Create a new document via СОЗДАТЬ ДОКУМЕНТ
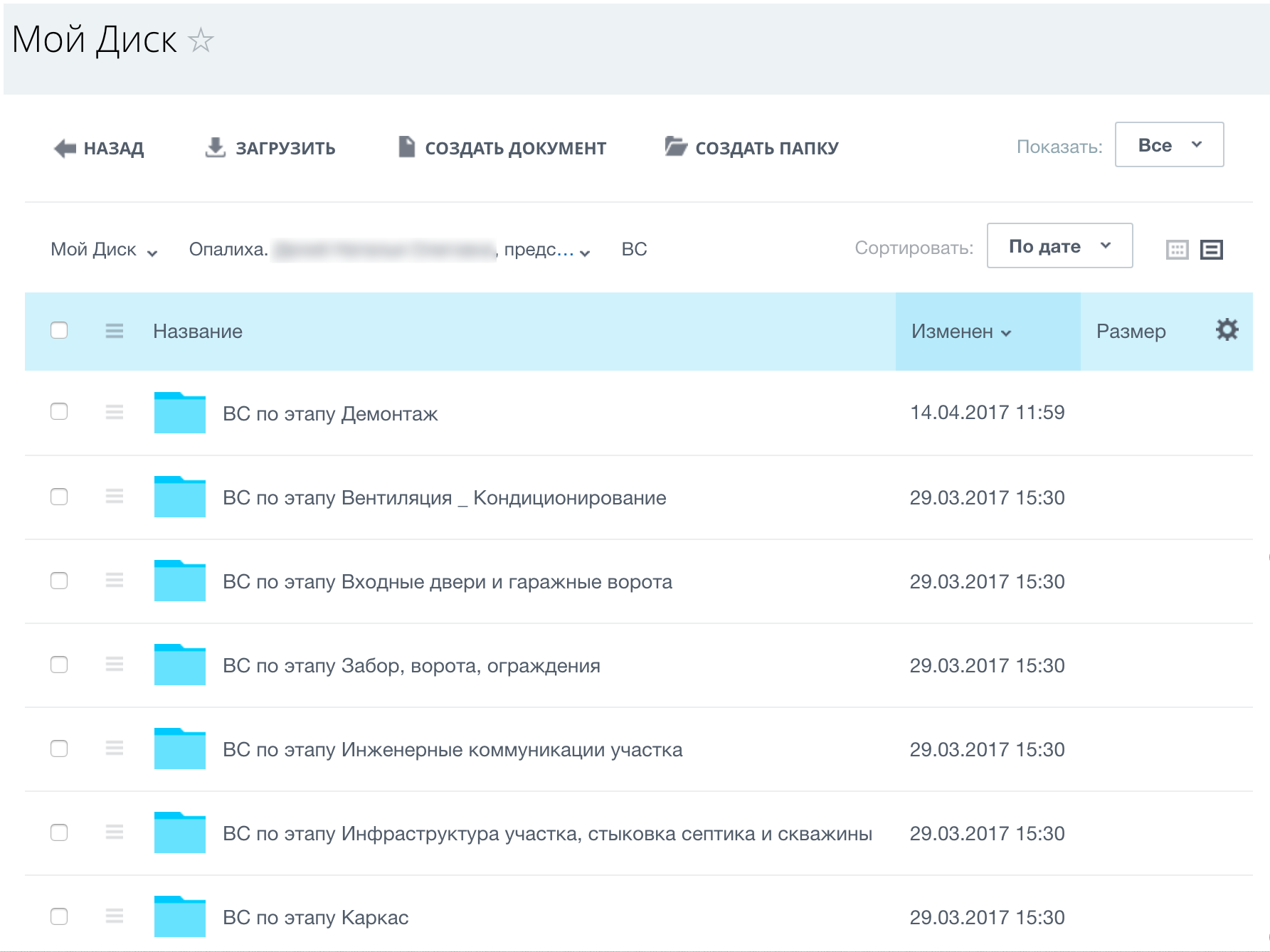The width and height of the screenshot is (1270, 952). pyautogui.click(x=502, y=148)
